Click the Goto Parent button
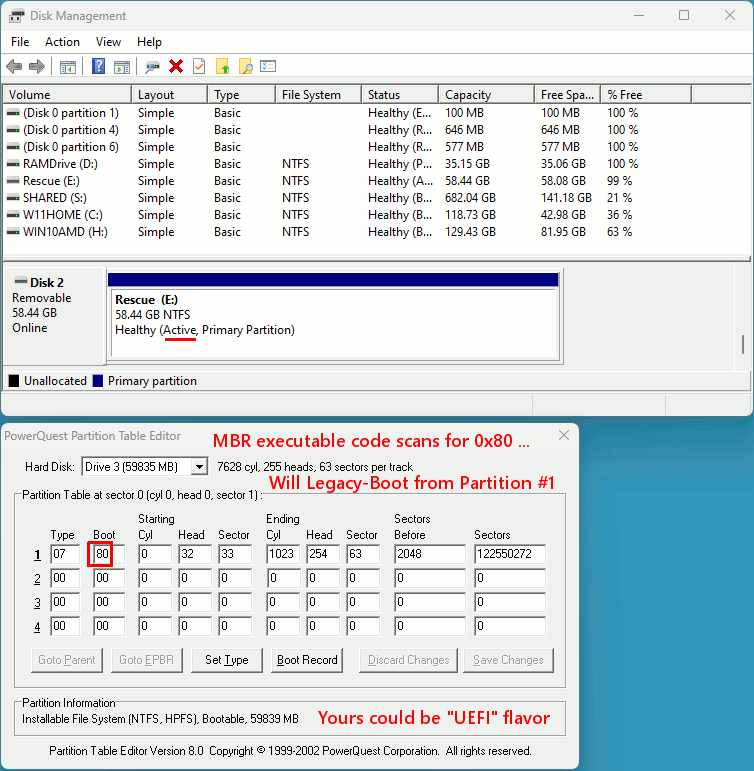This screenshot has height=771, width=754. (67, 660)
